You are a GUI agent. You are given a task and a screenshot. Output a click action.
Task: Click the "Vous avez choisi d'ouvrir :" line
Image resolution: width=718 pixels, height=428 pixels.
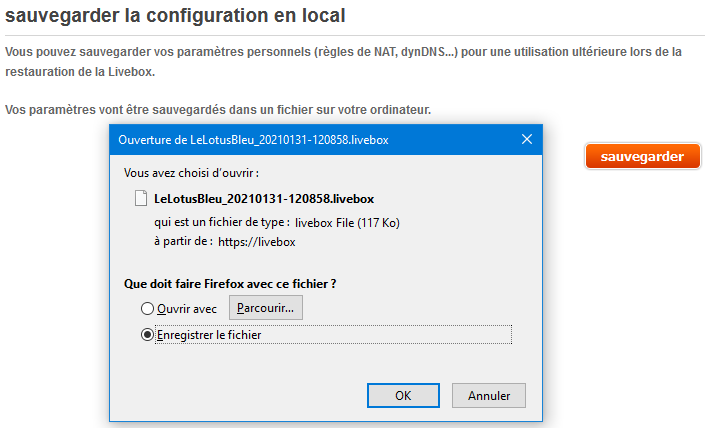click(x=192, y=173)
